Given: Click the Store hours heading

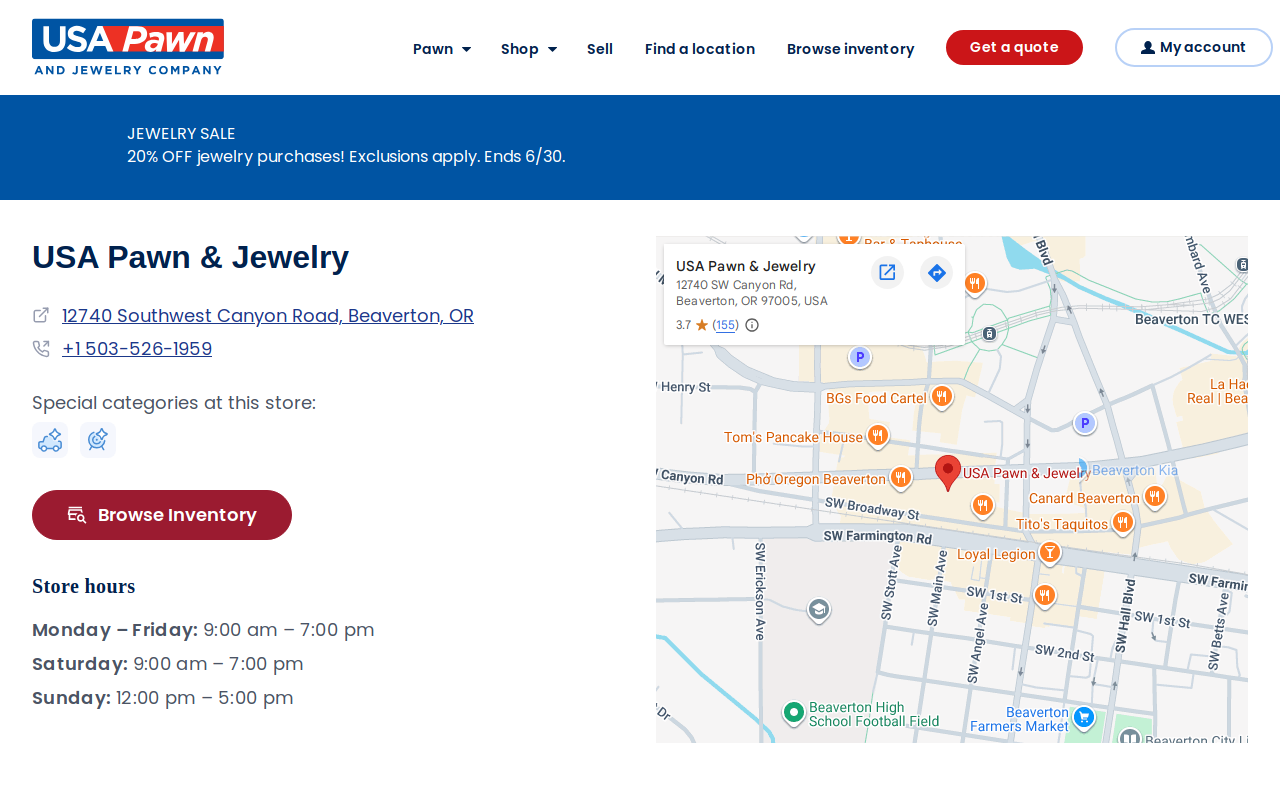Looking at the screenshot, I should click(84, 586).
